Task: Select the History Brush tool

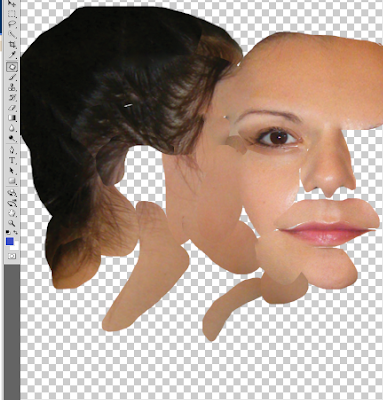Action: pyautogui.click(x=12, y=97)
